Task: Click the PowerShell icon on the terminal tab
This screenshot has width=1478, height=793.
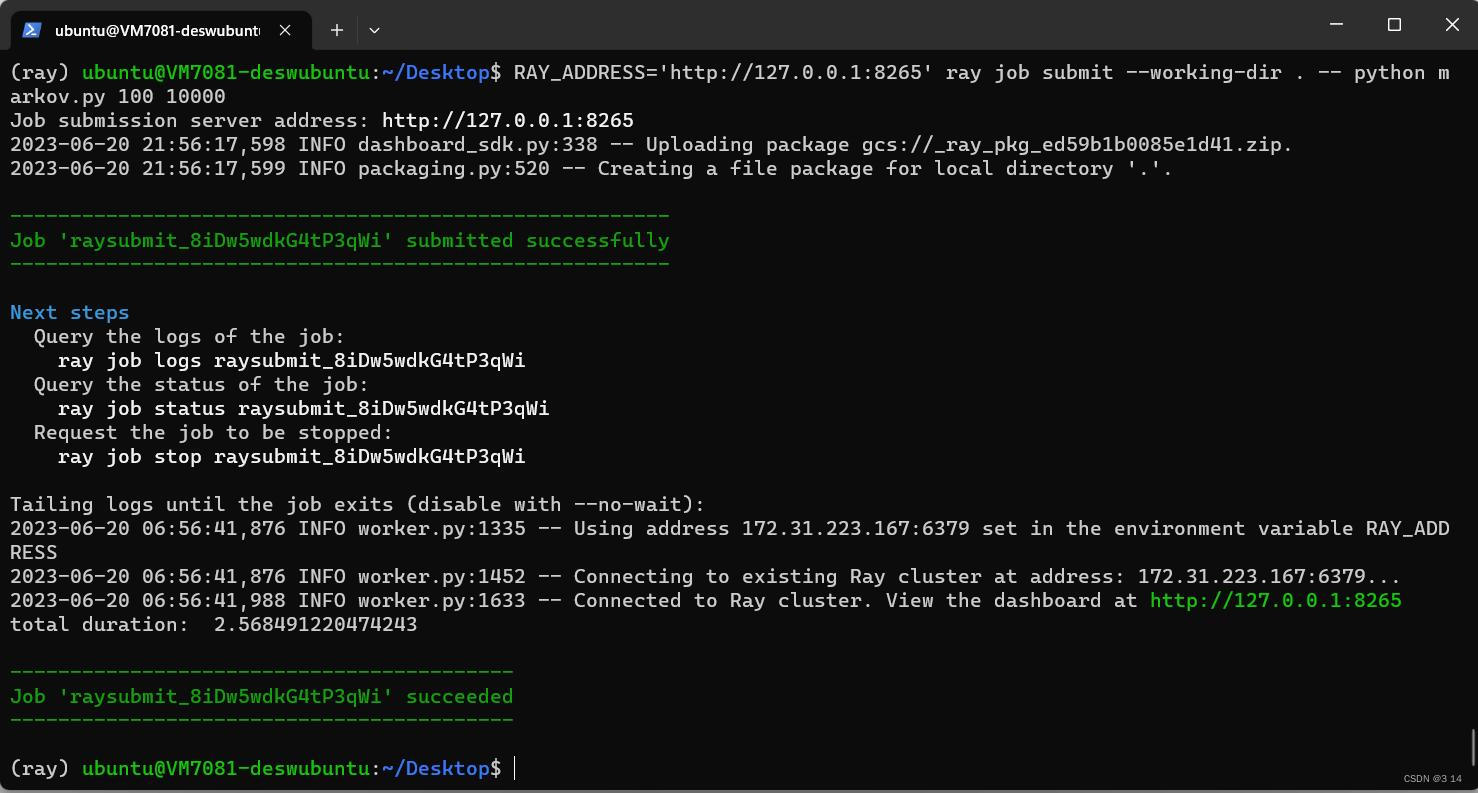Action: pos(33,30)
